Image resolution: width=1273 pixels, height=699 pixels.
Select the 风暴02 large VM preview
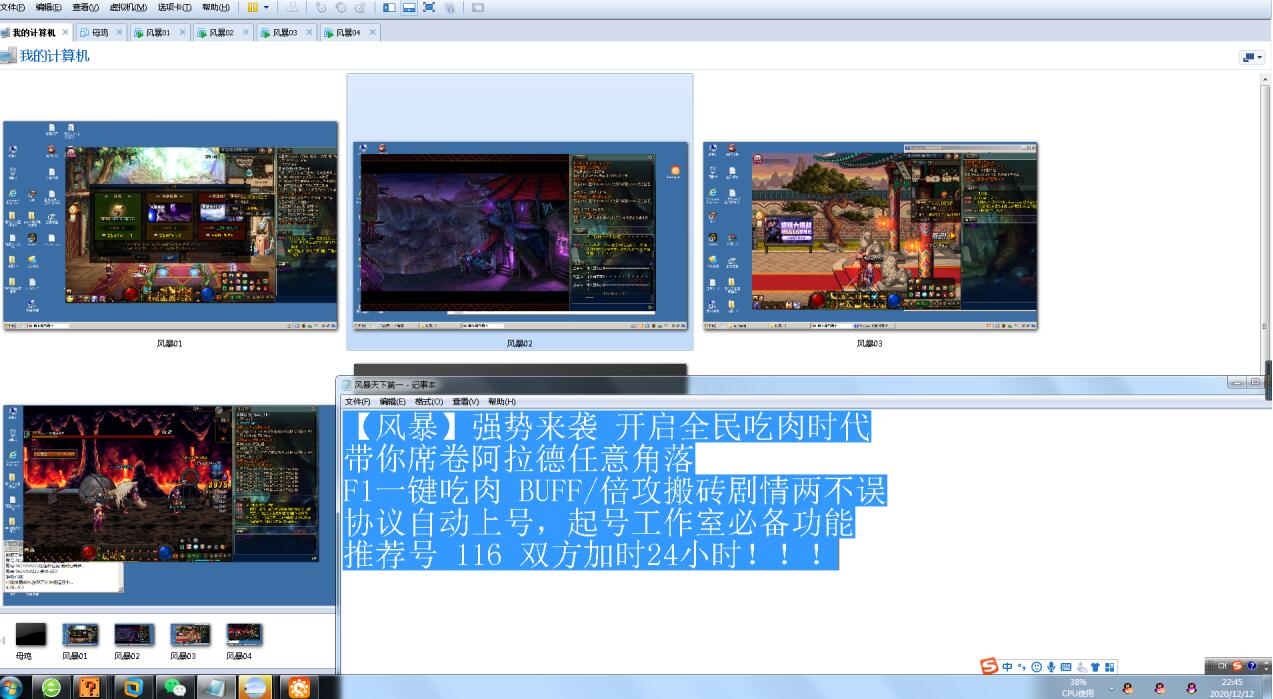pos(520,236)
